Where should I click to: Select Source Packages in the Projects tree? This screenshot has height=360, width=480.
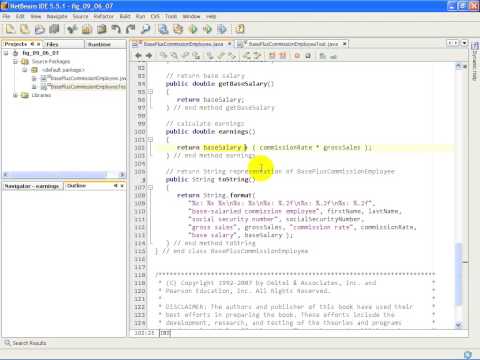51,62
